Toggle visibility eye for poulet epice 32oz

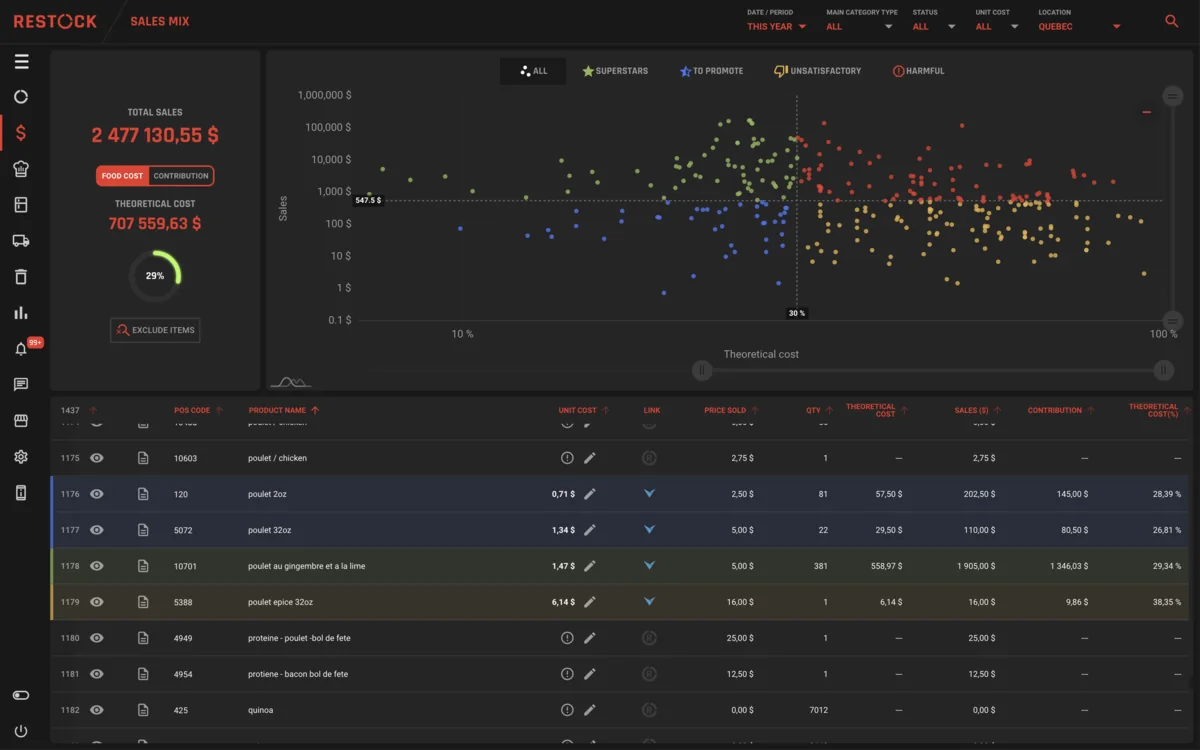[97, 602]
